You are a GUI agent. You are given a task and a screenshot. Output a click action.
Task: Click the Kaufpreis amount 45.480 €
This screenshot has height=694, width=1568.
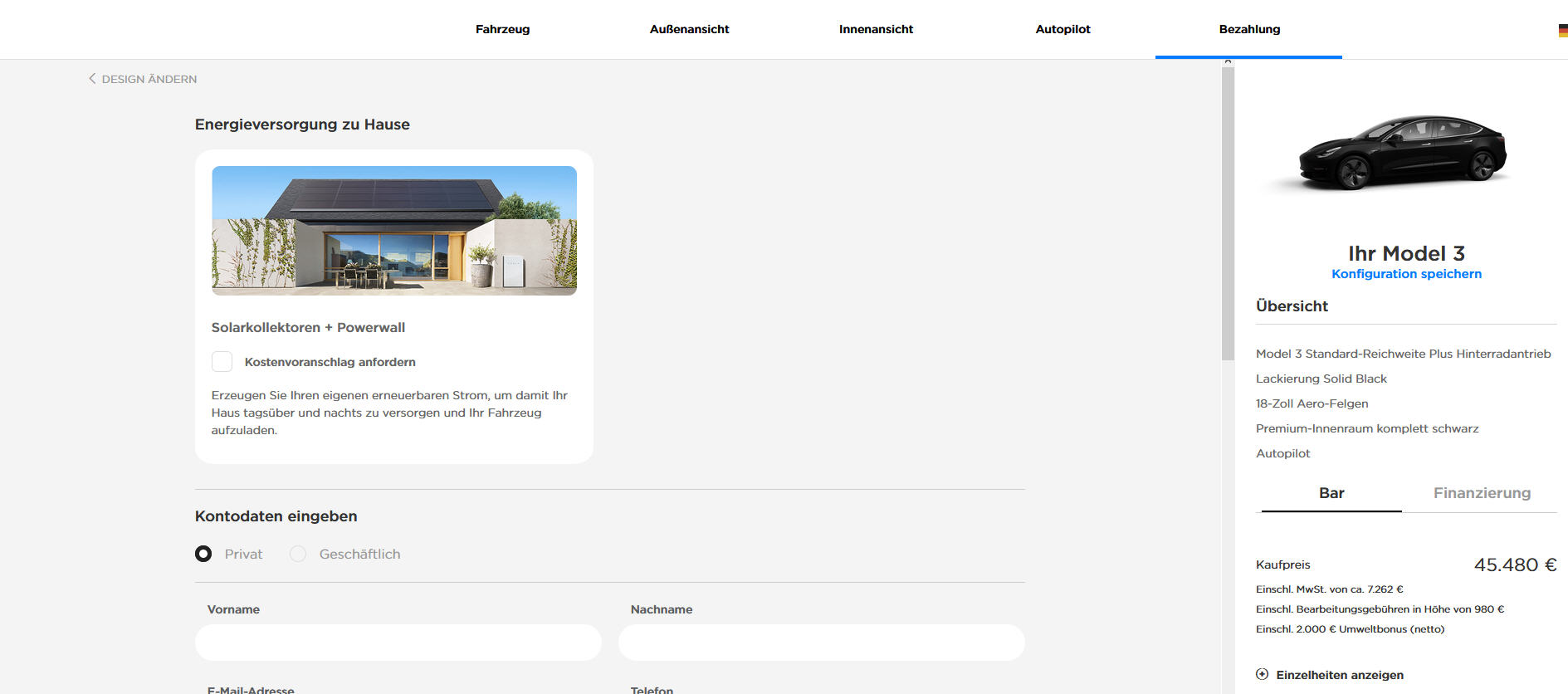[1515, 565]
